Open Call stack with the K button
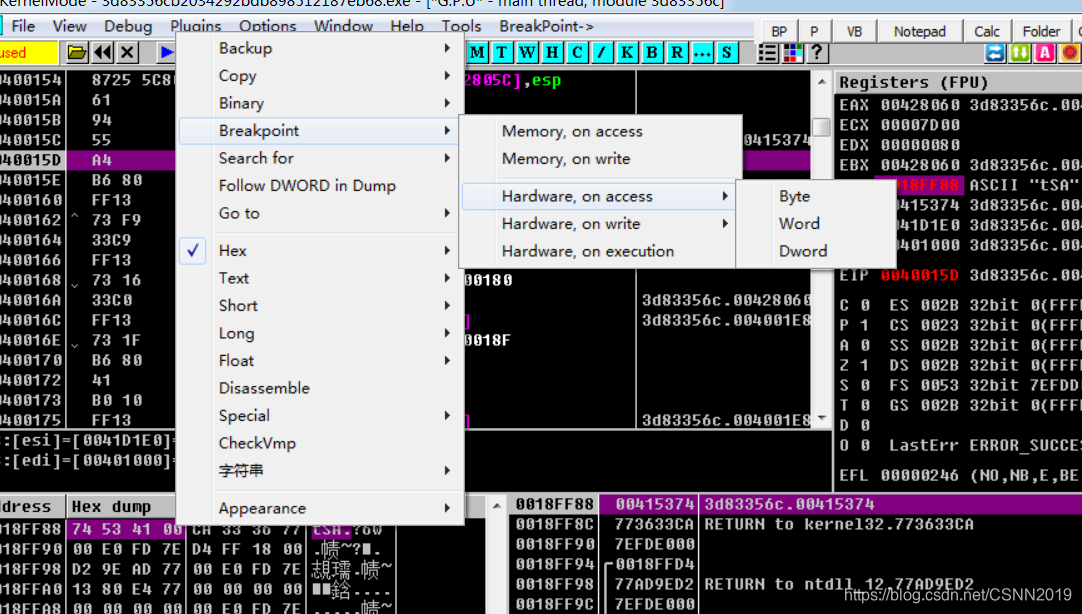Viewport: 1082px width, 614px height. (x=627, y=52)
